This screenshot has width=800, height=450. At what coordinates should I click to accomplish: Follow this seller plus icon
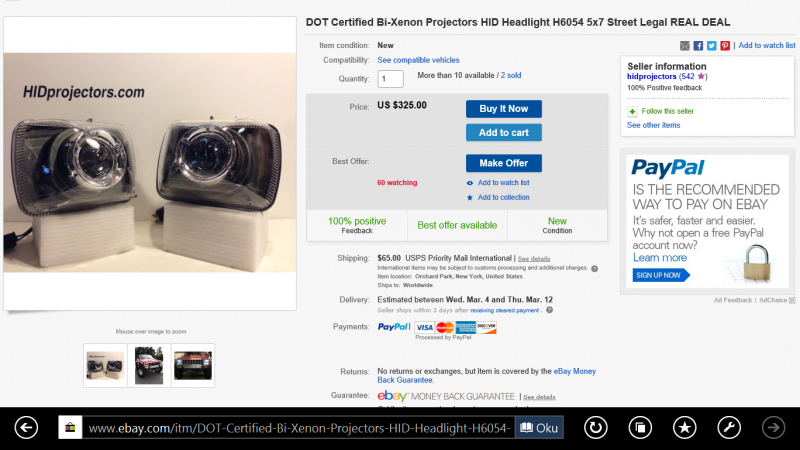pos(632,111)
